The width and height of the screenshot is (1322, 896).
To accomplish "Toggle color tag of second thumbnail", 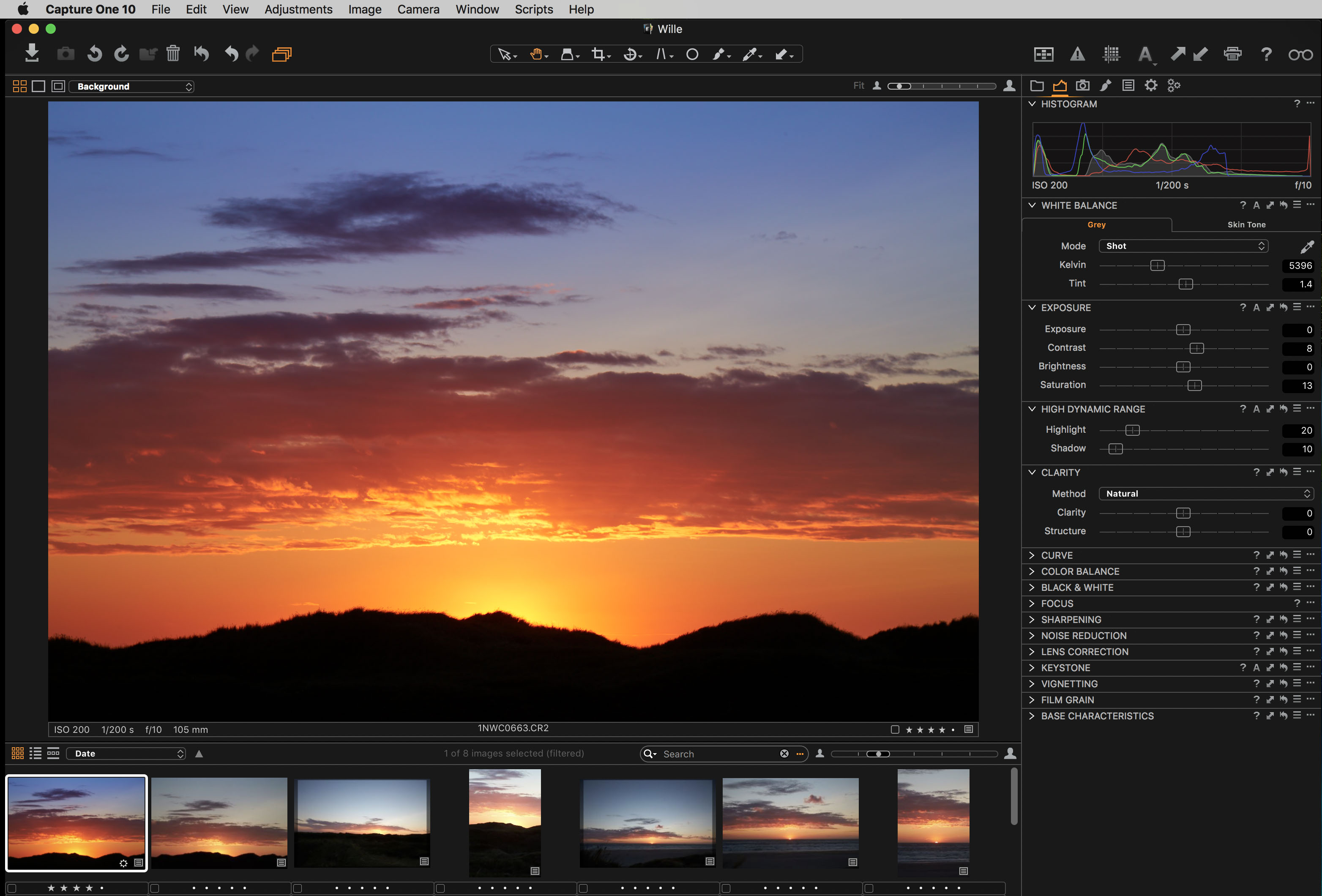I will 155,888.
